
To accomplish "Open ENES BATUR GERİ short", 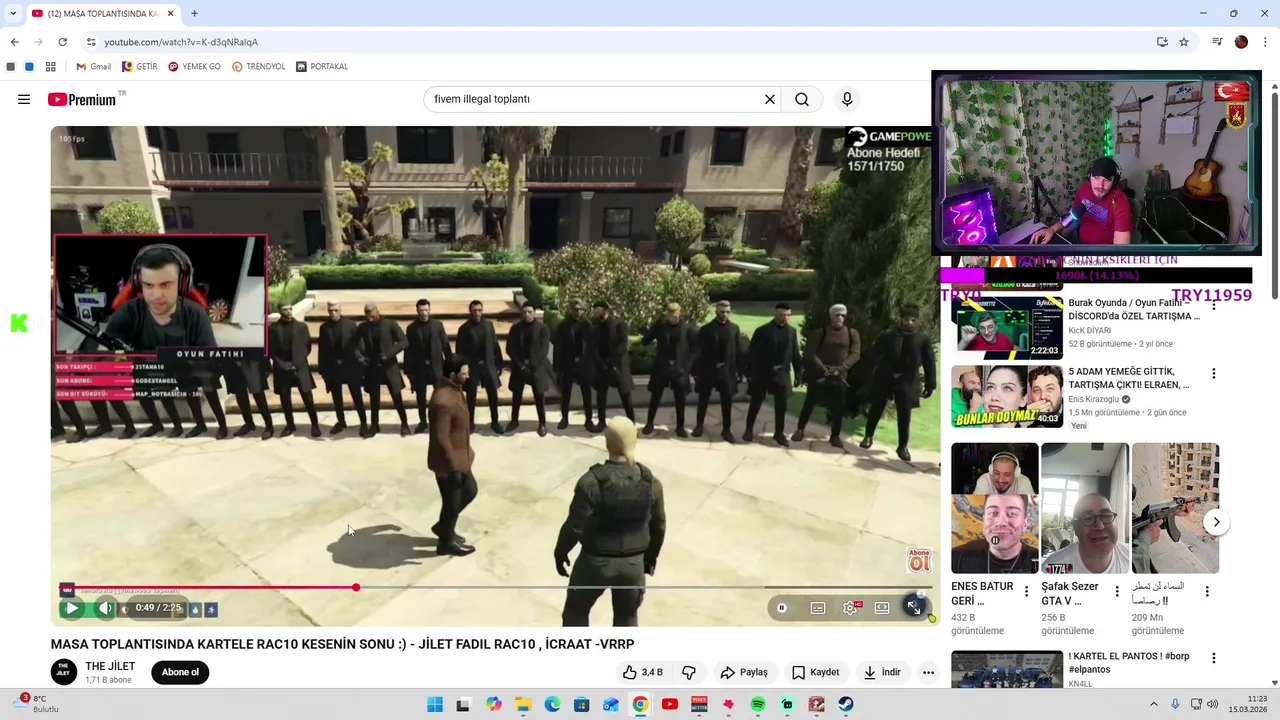I will click(995, 508).
